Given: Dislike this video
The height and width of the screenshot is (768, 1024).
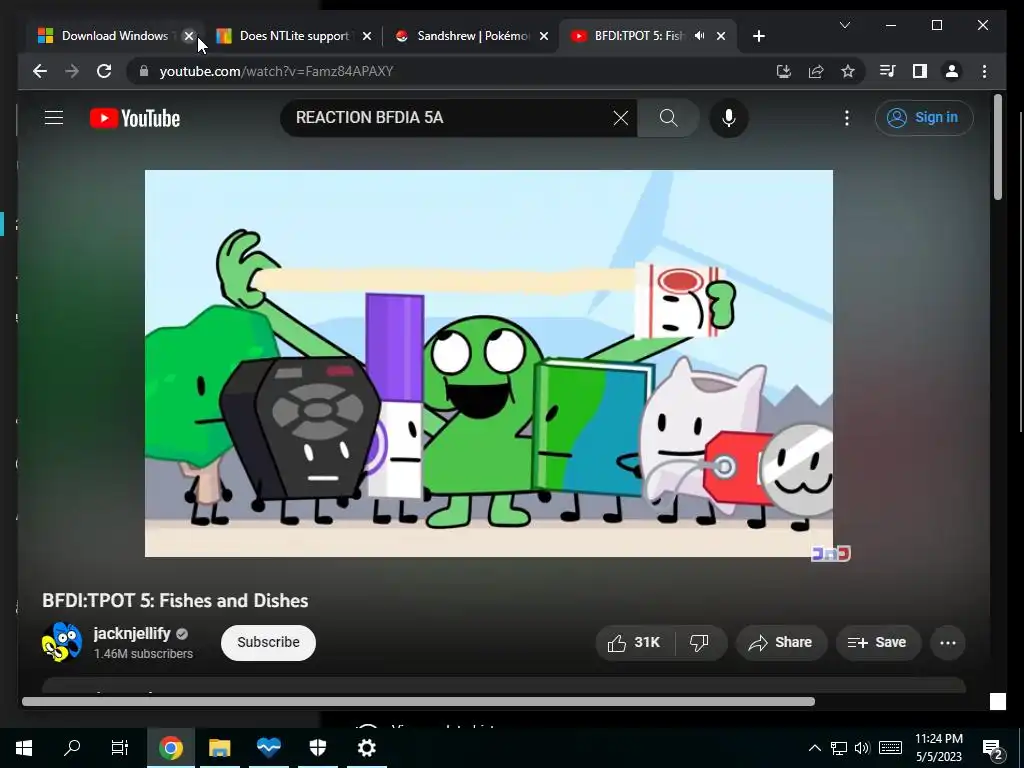Looking at the screenshot, I should click(x=699, y=643).
